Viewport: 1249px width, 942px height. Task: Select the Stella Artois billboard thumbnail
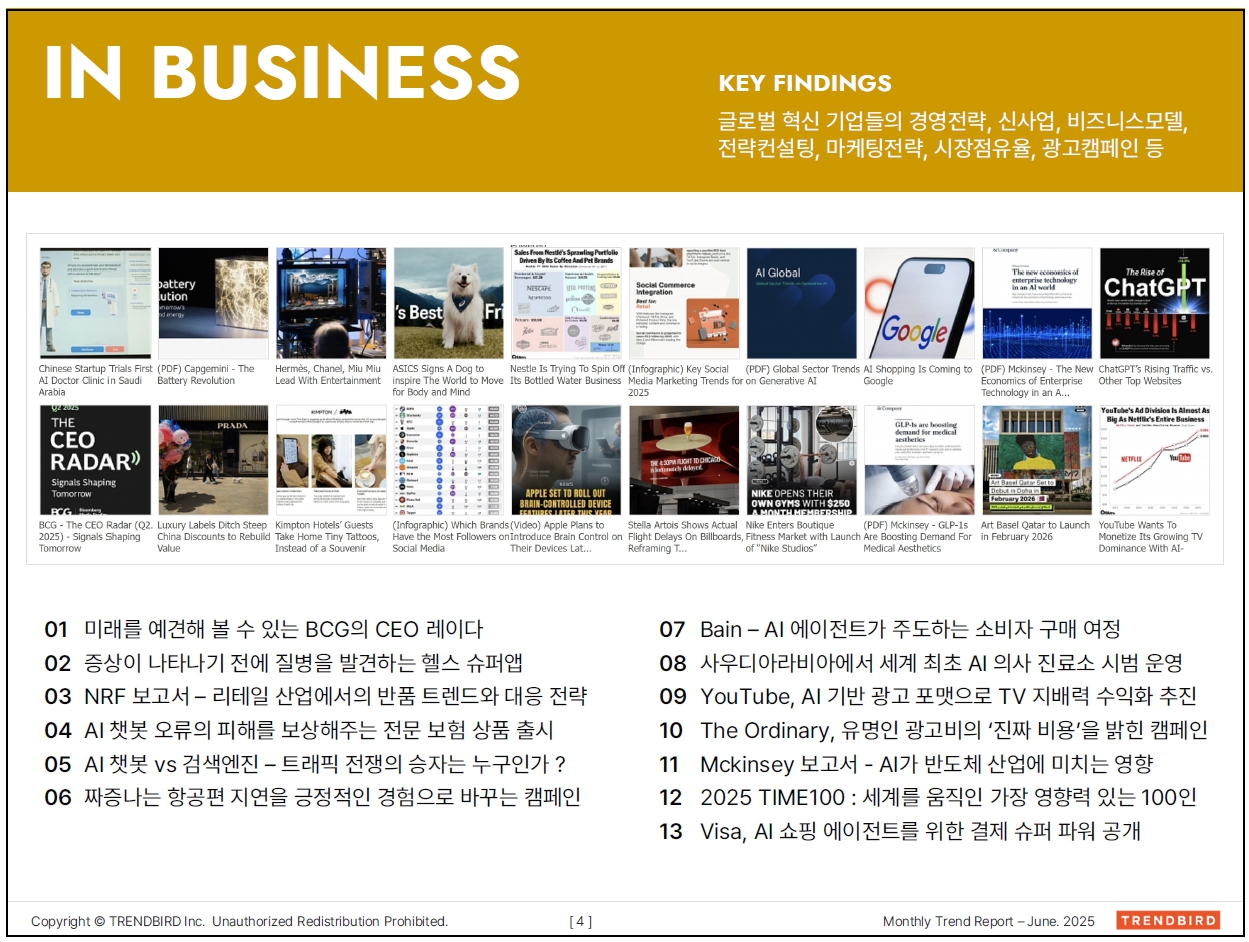[684, 460]
